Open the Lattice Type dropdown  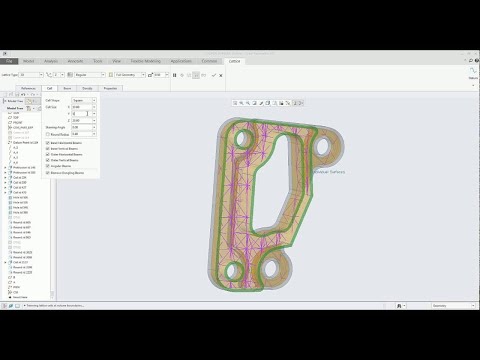point(31,75)
